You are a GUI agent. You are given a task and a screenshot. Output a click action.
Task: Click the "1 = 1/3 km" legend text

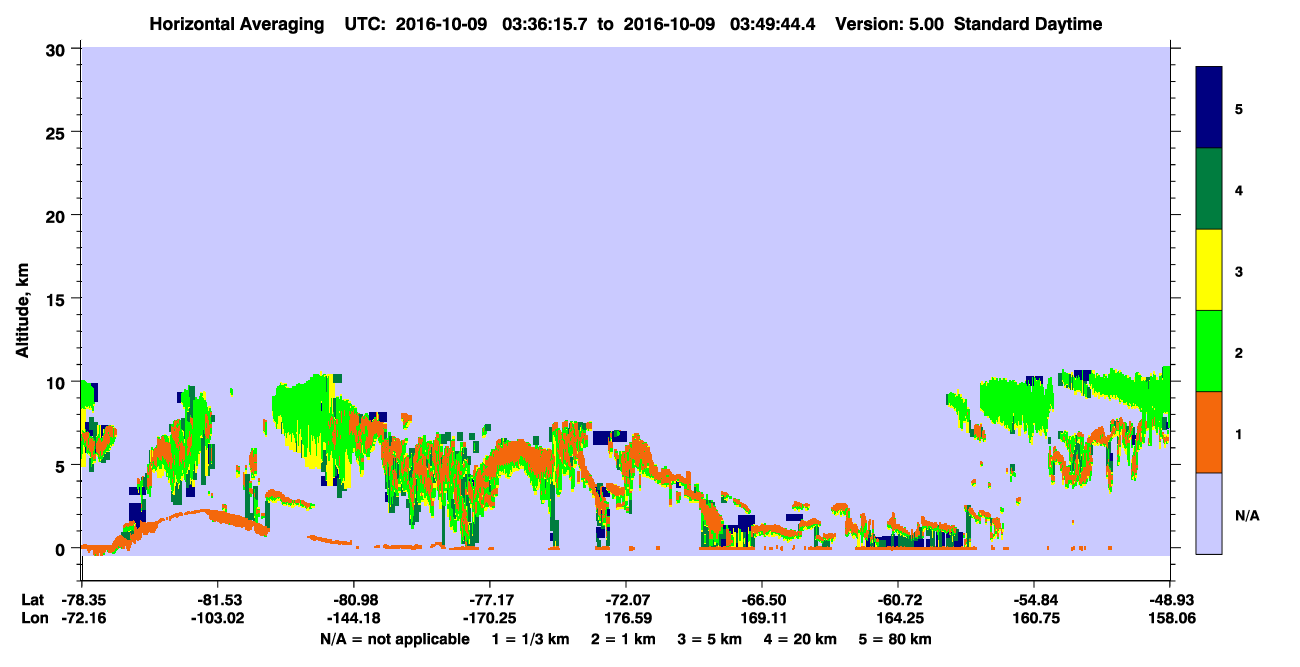pyautogui.click(x=530, y=639)
